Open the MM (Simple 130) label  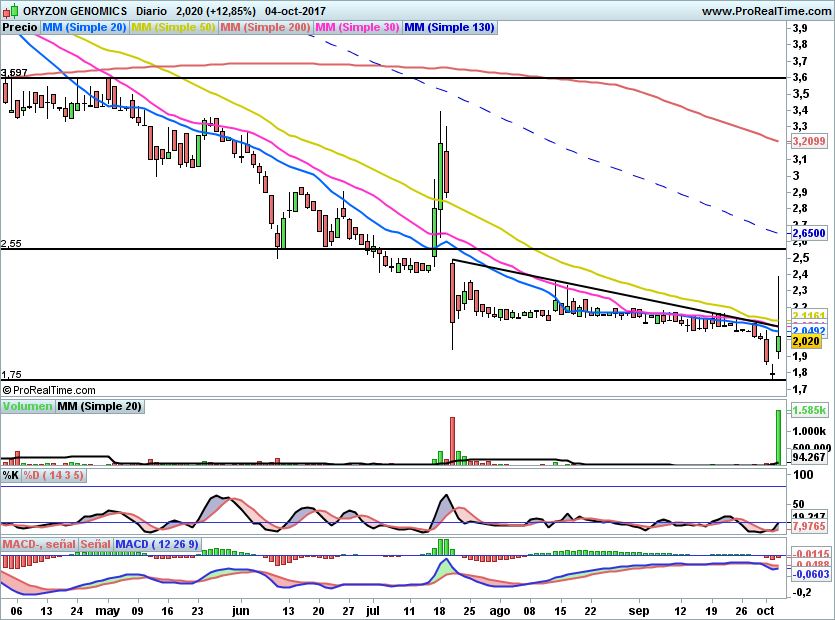click(x=450, y=27)
